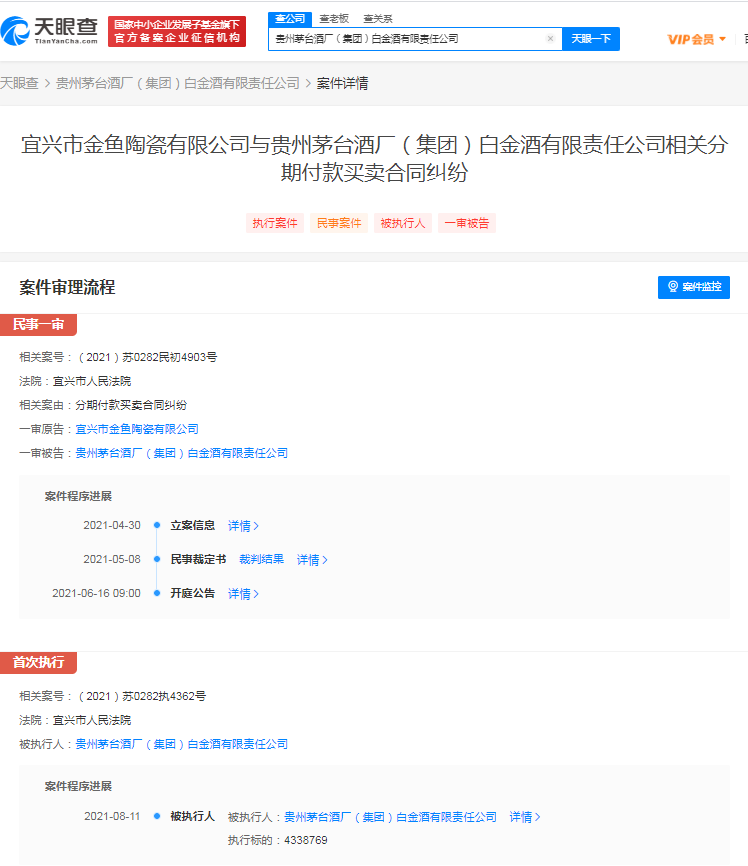Open first-instance defendant 白金酒有限责任公司 link
This screenshot has width=748, height=866.
coord(182,453)
